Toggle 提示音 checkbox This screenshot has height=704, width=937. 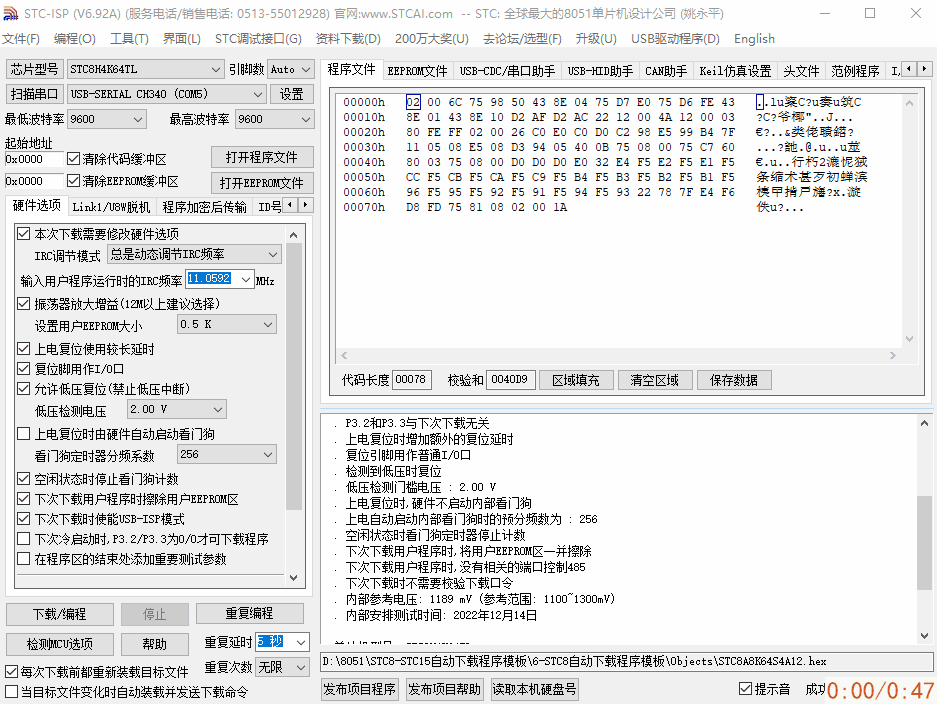(745, 689)
